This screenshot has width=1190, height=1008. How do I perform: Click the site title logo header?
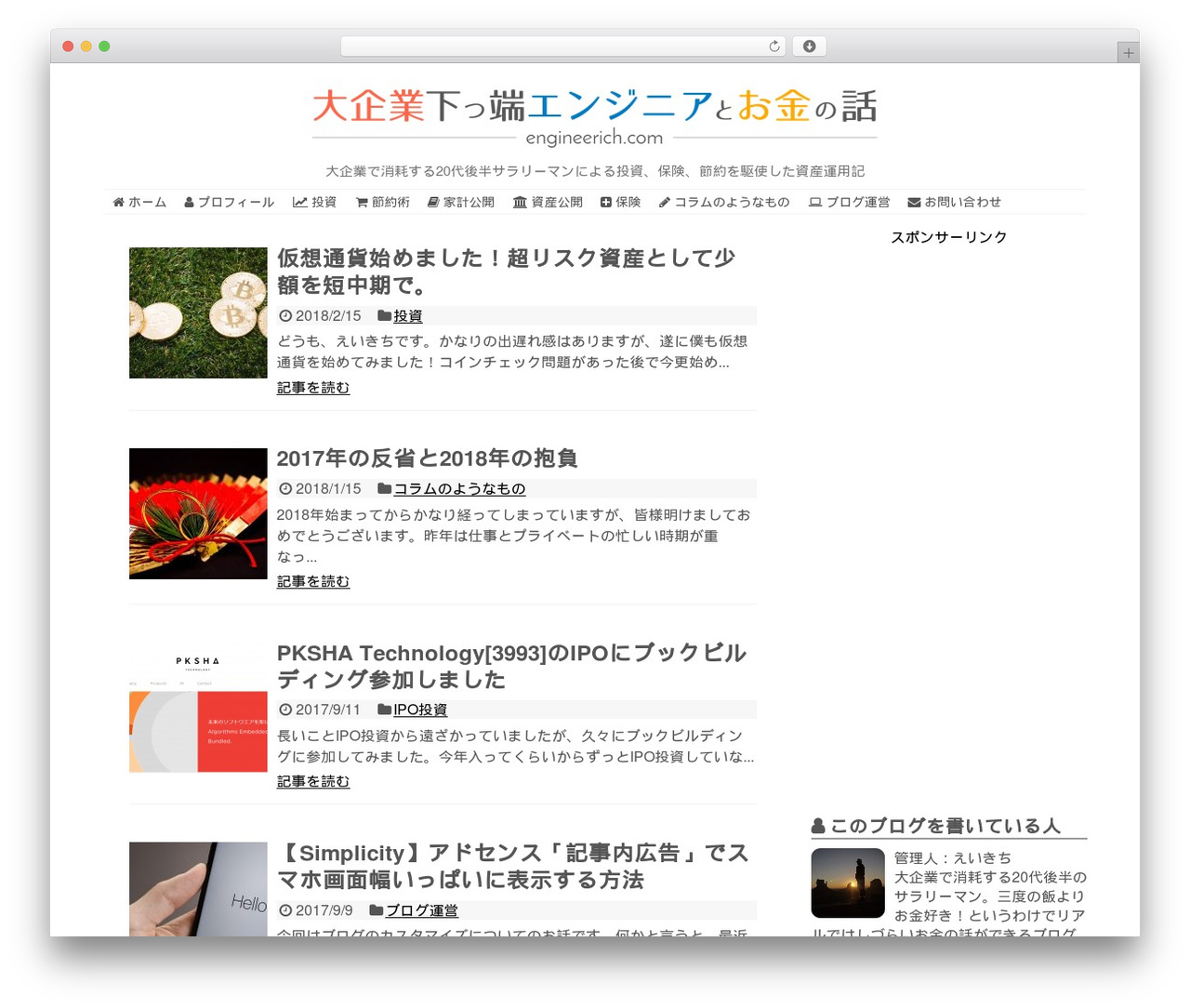[595, 117]
